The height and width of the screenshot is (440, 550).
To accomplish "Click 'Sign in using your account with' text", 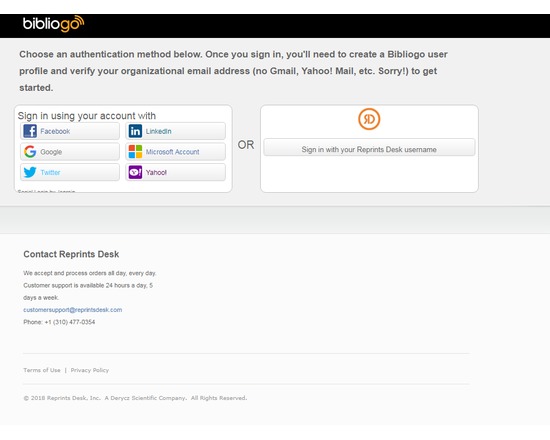I will click(x=87, y=116).
